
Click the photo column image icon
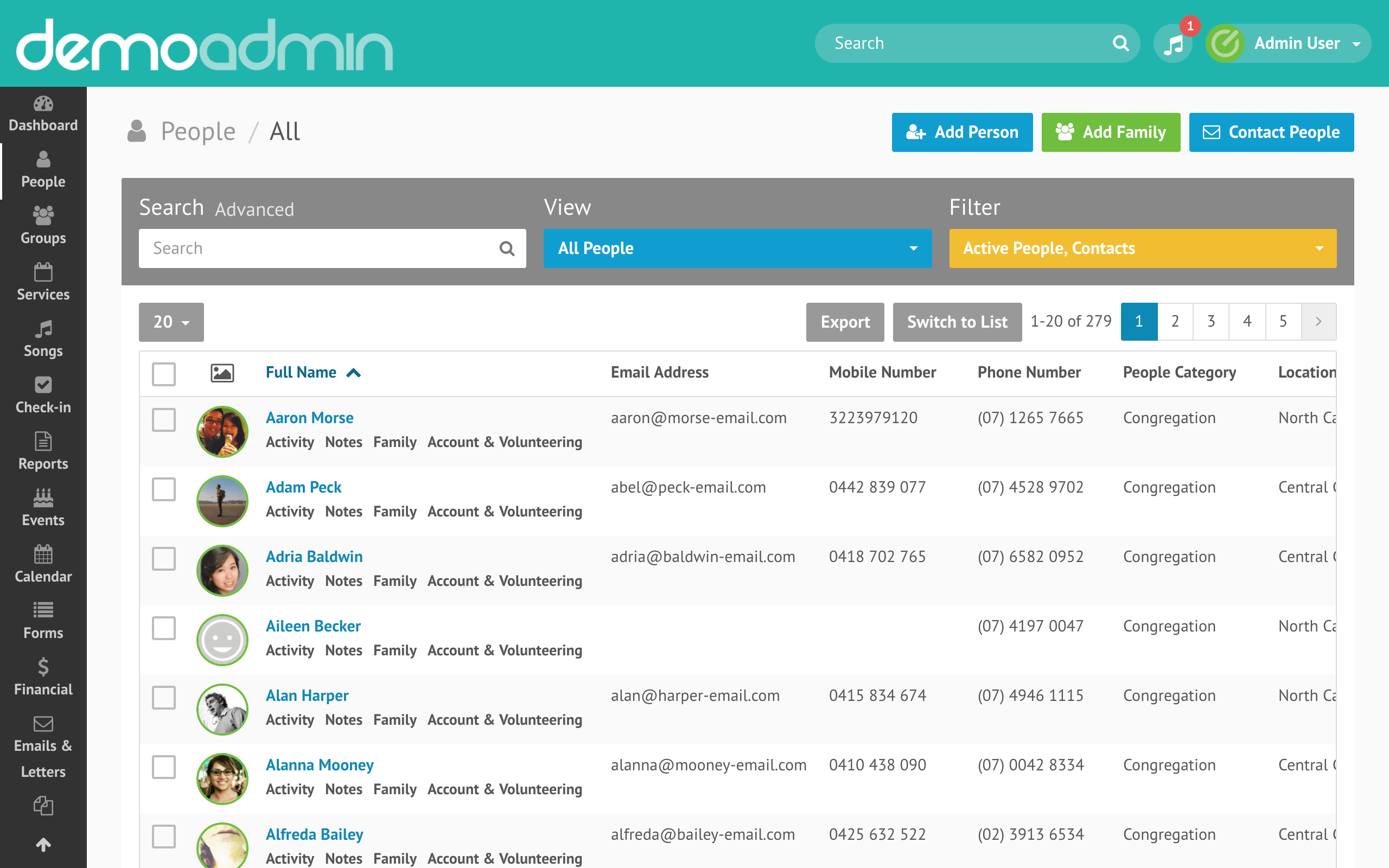pyautogui.click(x=221, y=373)
